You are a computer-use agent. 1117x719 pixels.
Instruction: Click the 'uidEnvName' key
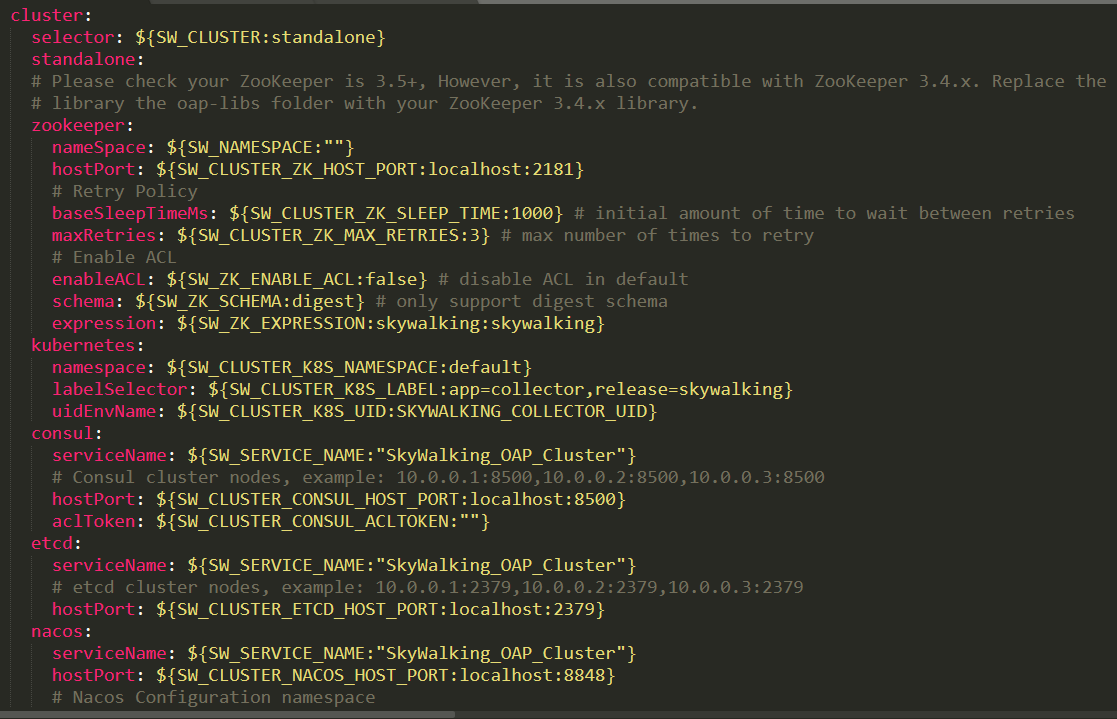click(104, 412)
